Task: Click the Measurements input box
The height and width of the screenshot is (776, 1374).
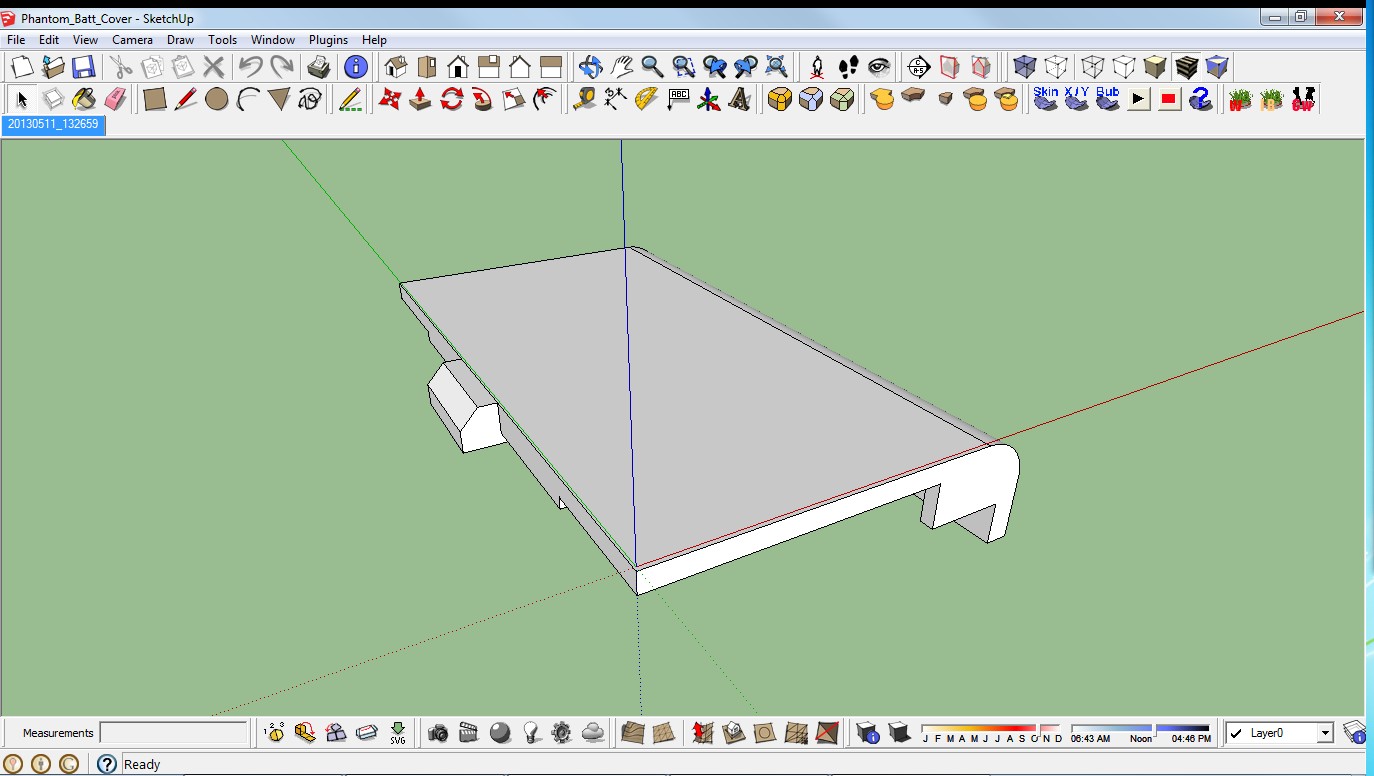Action: pyautogui.click(x=174, y=733)
